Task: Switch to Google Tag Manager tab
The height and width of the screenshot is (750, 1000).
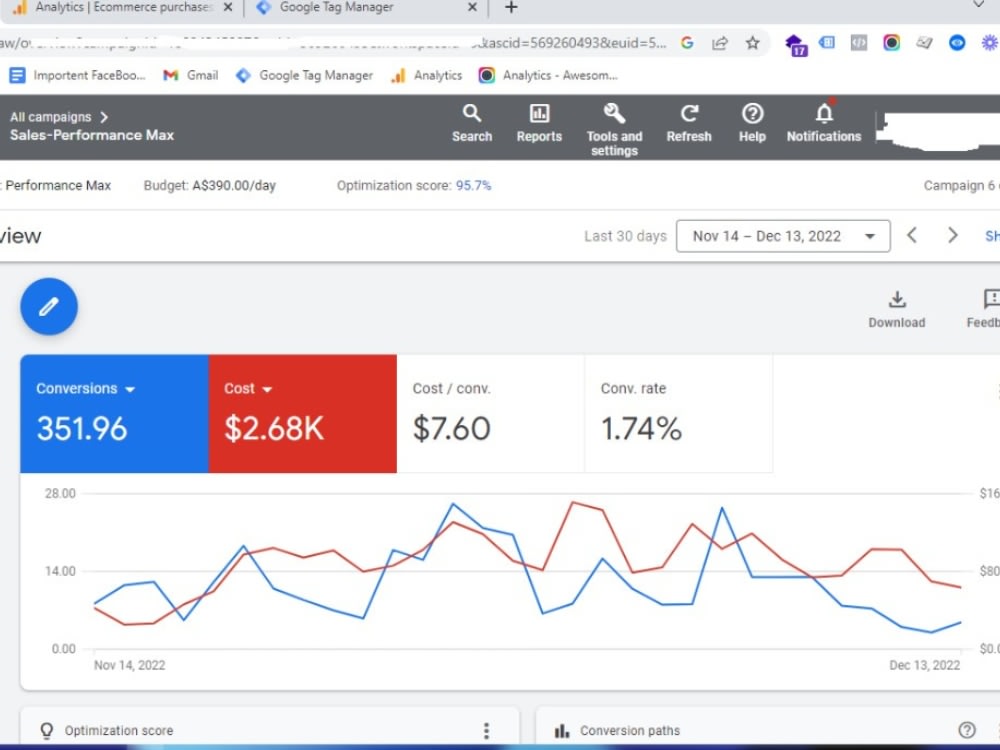Action: [366, 8]
